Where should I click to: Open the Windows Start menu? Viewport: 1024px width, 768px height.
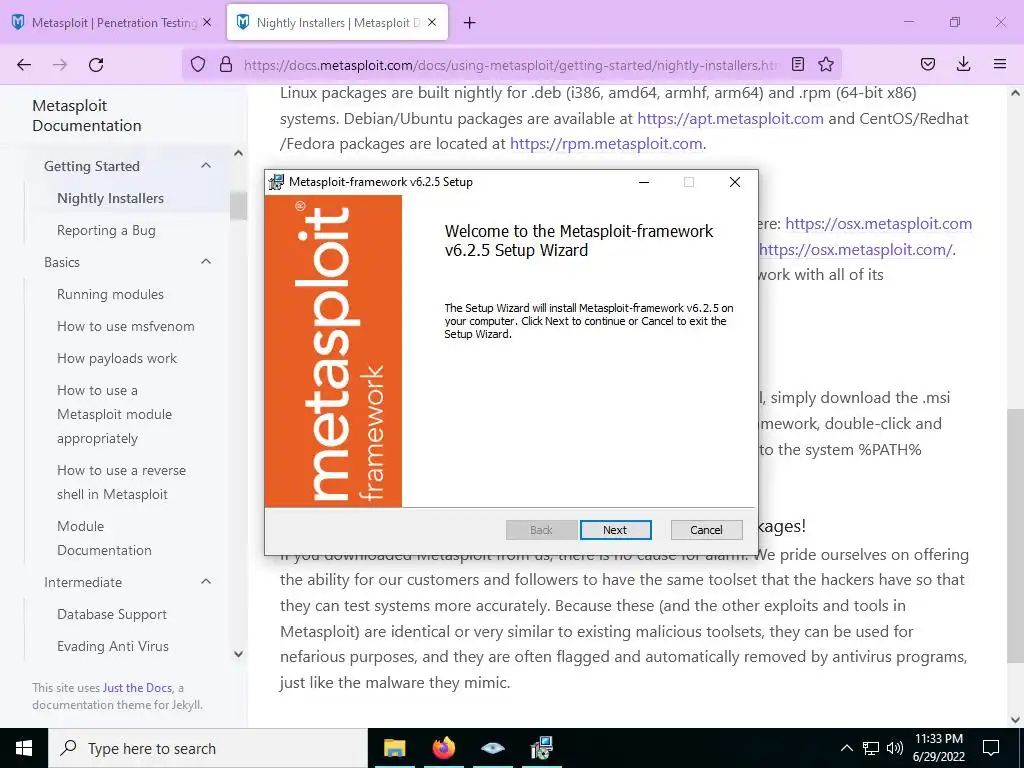tap(24, 748)
